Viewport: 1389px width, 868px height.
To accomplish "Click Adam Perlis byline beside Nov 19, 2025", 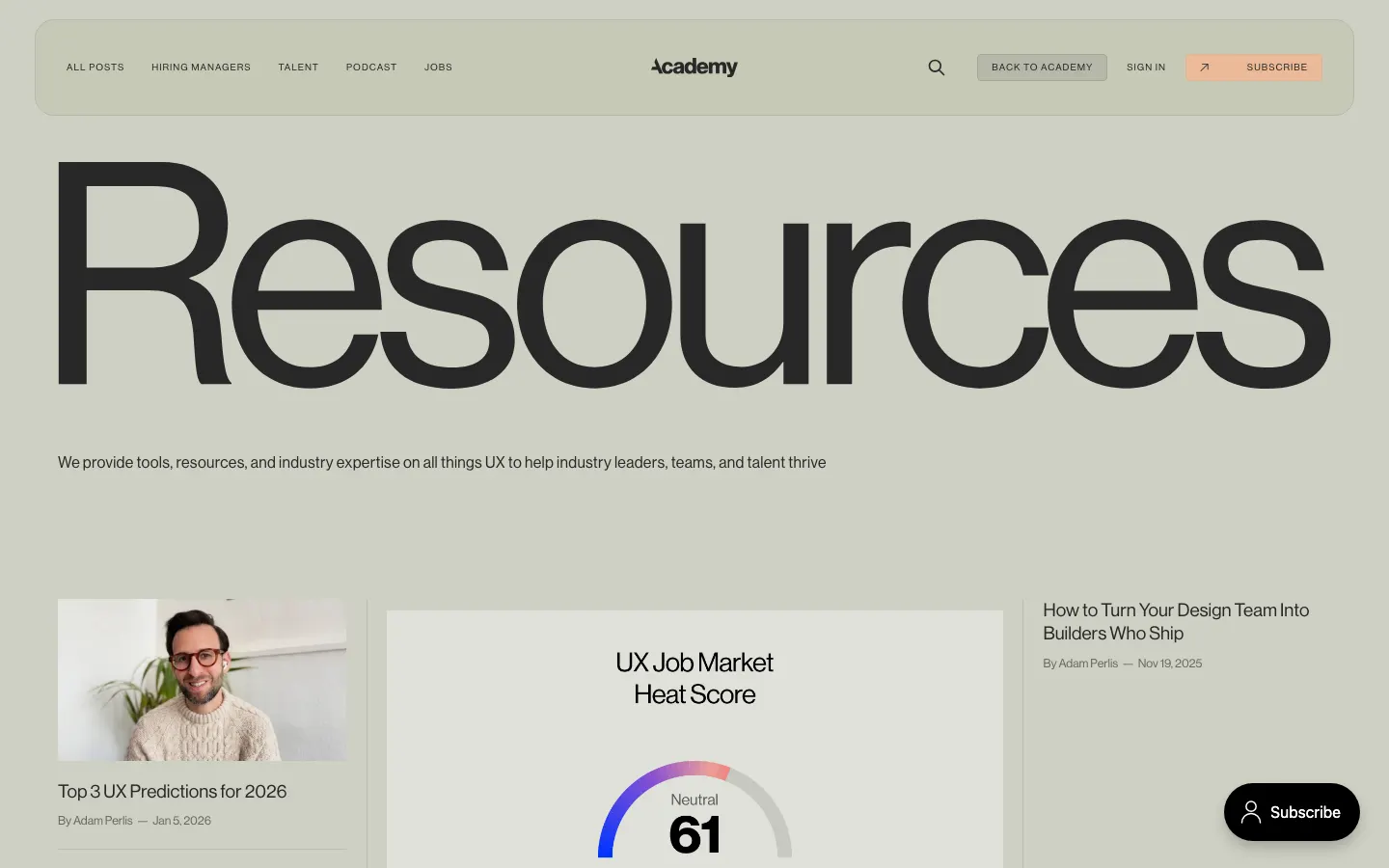I will click(1087, 664).
